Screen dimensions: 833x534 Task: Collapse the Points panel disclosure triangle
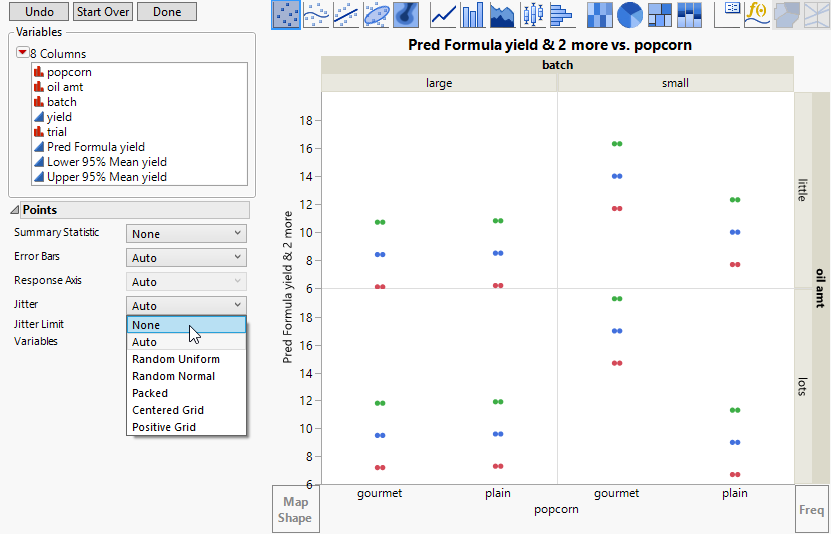pos(16,210)
